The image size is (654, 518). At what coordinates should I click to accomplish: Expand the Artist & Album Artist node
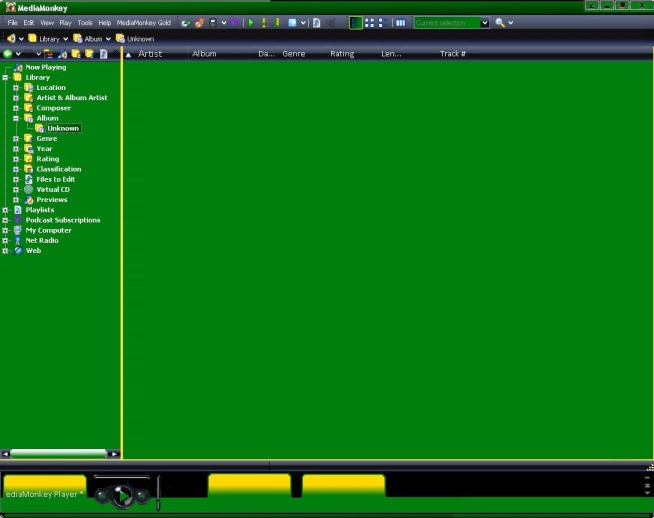pyautogui.click(x=16, y=98)
